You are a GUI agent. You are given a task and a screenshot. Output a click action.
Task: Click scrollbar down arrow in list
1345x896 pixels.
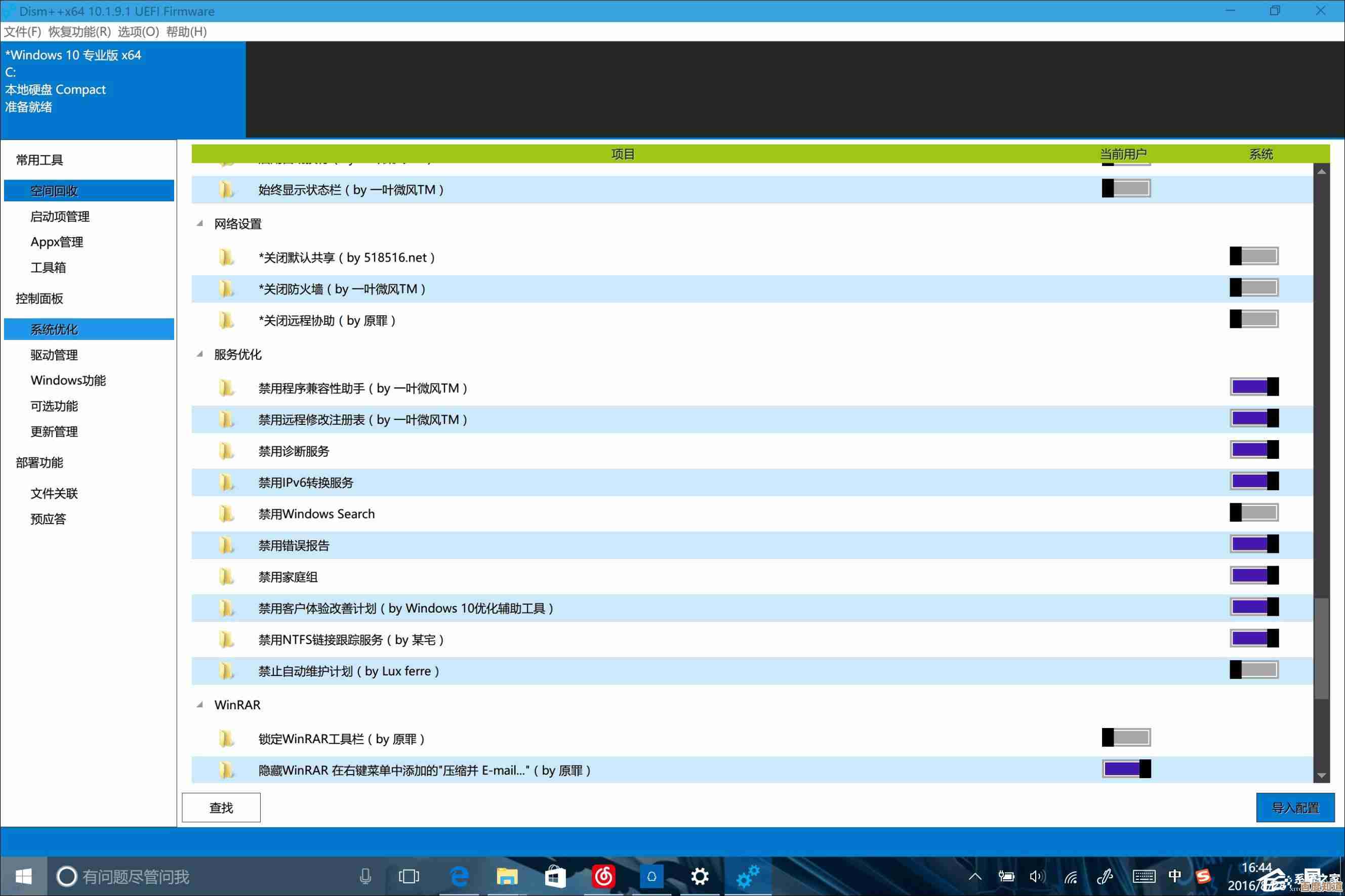tap(1321, 776)
